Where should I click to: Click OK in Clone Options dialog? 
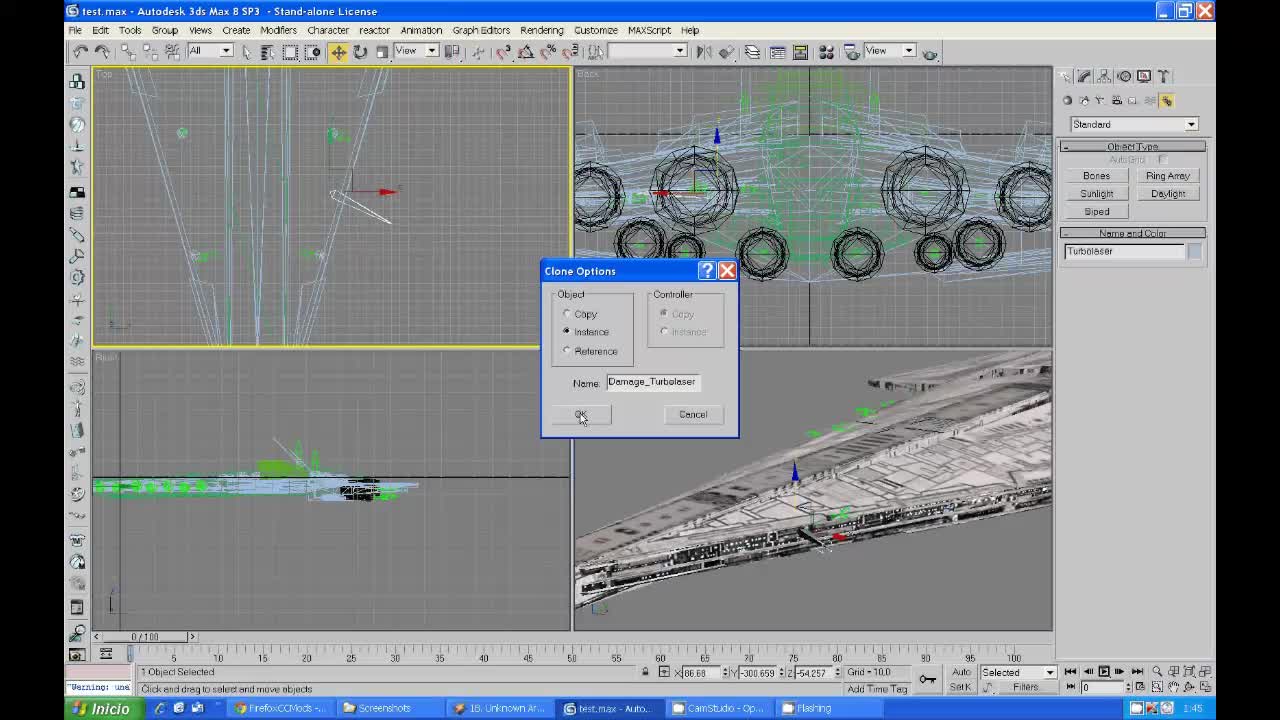click(581, 415)
